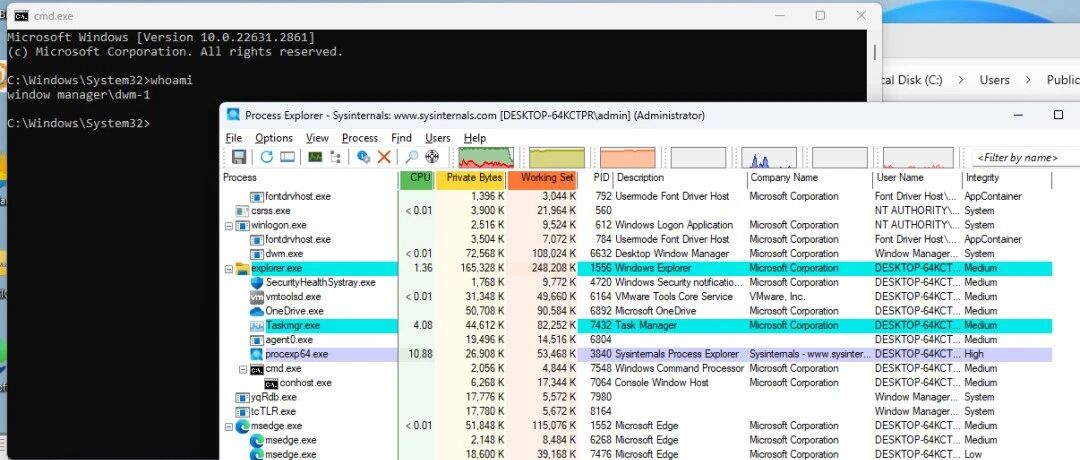Click the Find Window's Process target icon
The height and width of the screenshot is (460, 1080).
click(x=433, y=157)
